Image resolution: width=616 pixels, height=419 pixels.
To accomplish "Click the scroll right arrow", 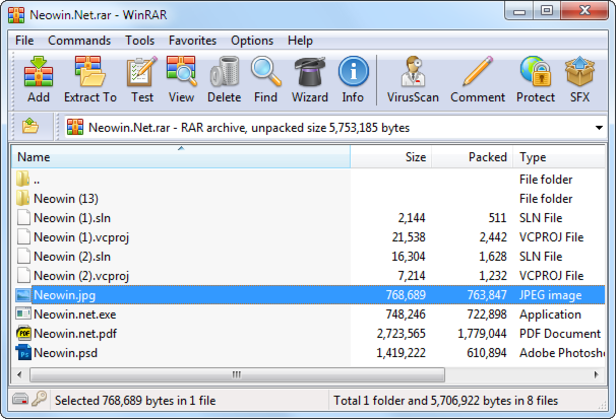I will pyautogui.click(x=596, y=375).
